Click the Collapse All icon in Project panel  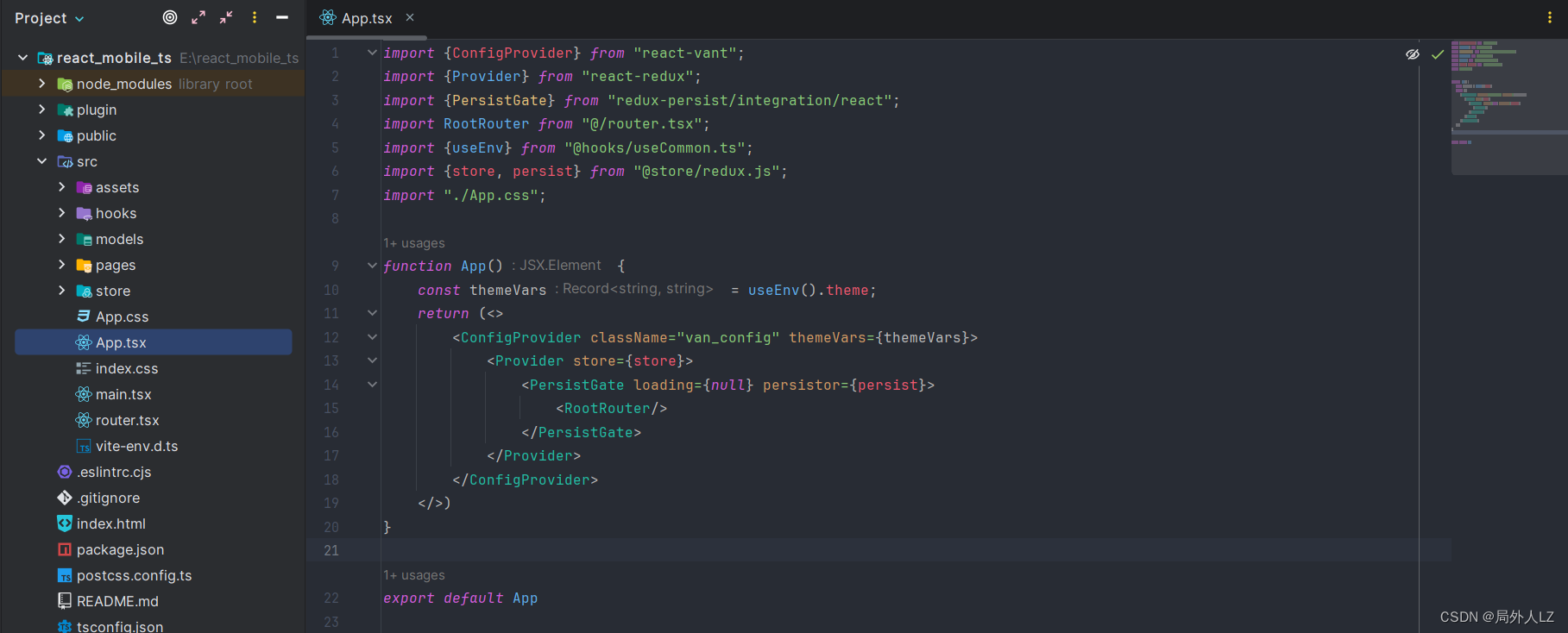coord(226,17)
